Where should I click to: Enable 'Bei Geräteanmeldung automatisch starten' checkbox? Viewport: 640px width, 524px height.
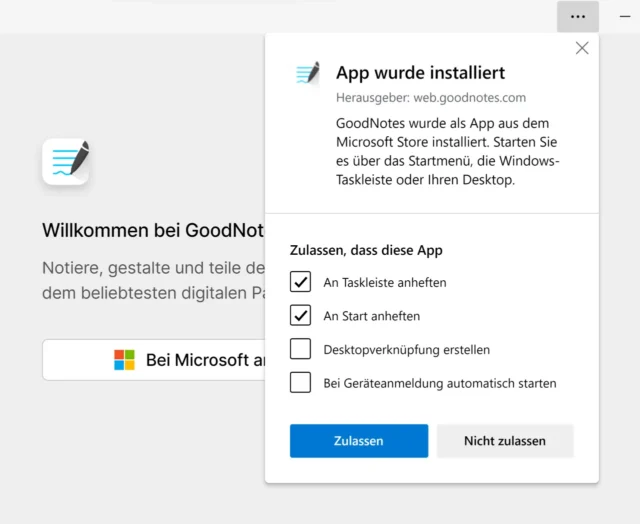click(x=300, y=383)
